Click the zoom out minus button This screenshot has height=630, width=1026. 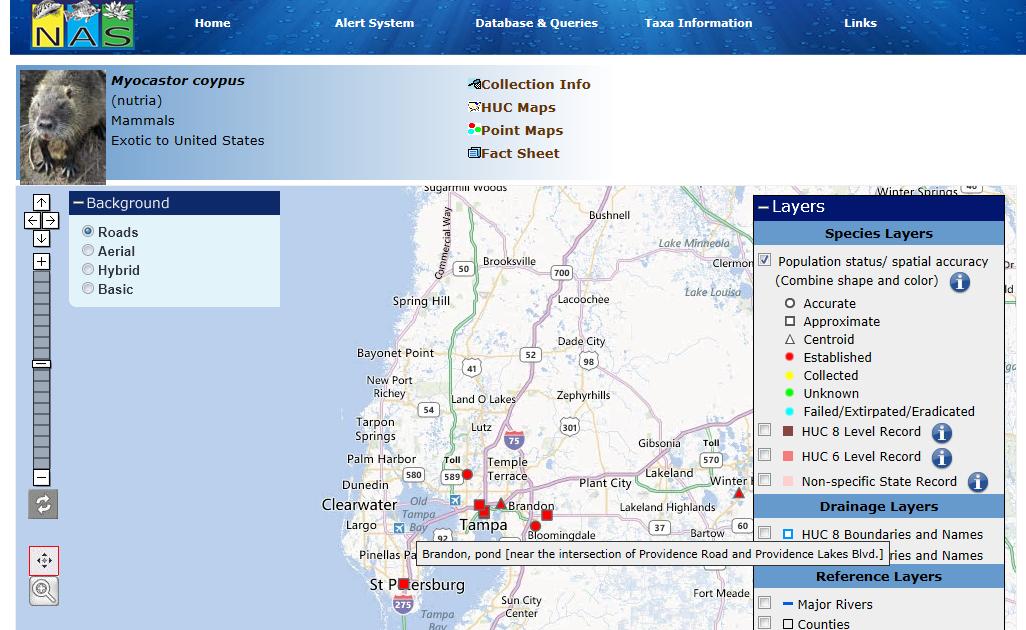point(41,477)
